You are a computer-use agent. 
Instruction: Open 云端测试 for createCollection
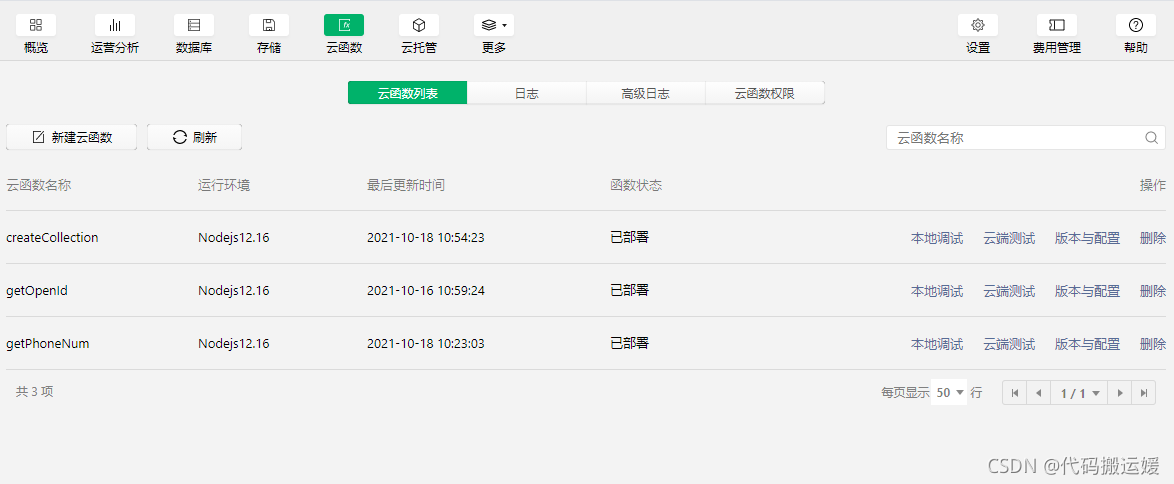click(1009, 238)
